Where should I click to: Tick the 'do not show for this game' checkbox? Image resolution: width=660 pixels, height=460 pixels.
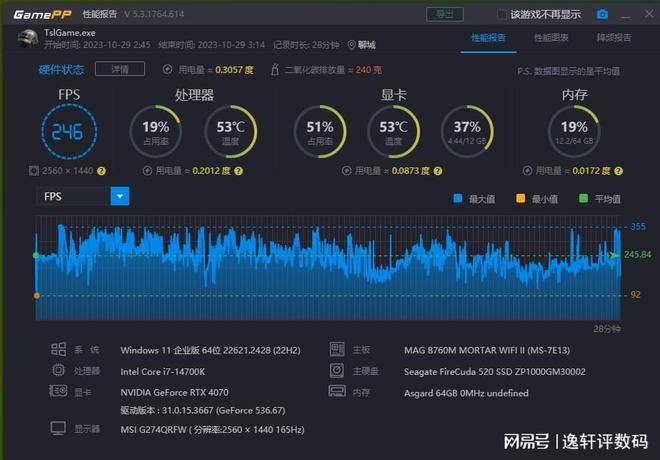coord(502,14)
